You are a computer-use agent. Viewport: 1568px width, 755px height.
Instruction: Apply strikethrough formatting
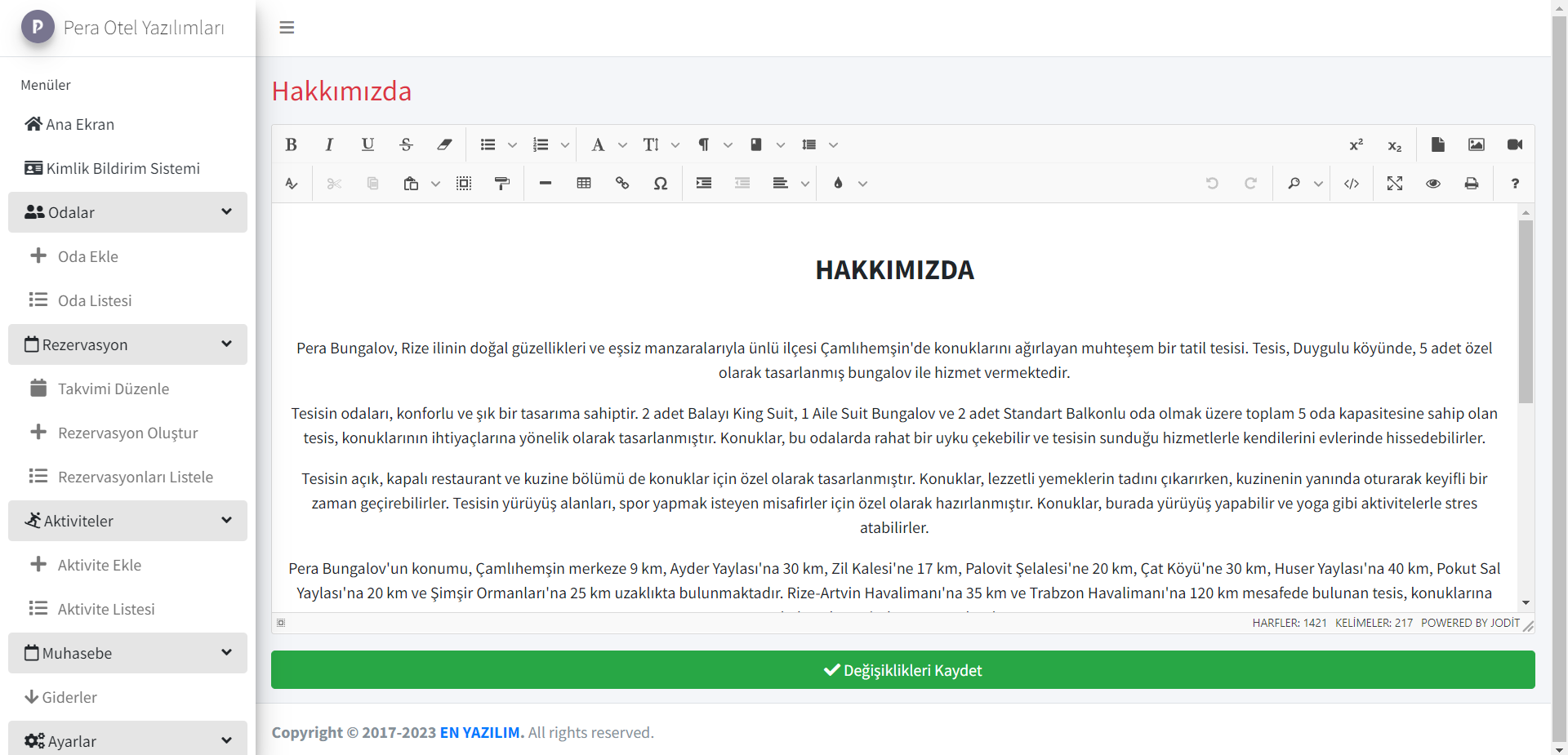(x=406, y=144)
